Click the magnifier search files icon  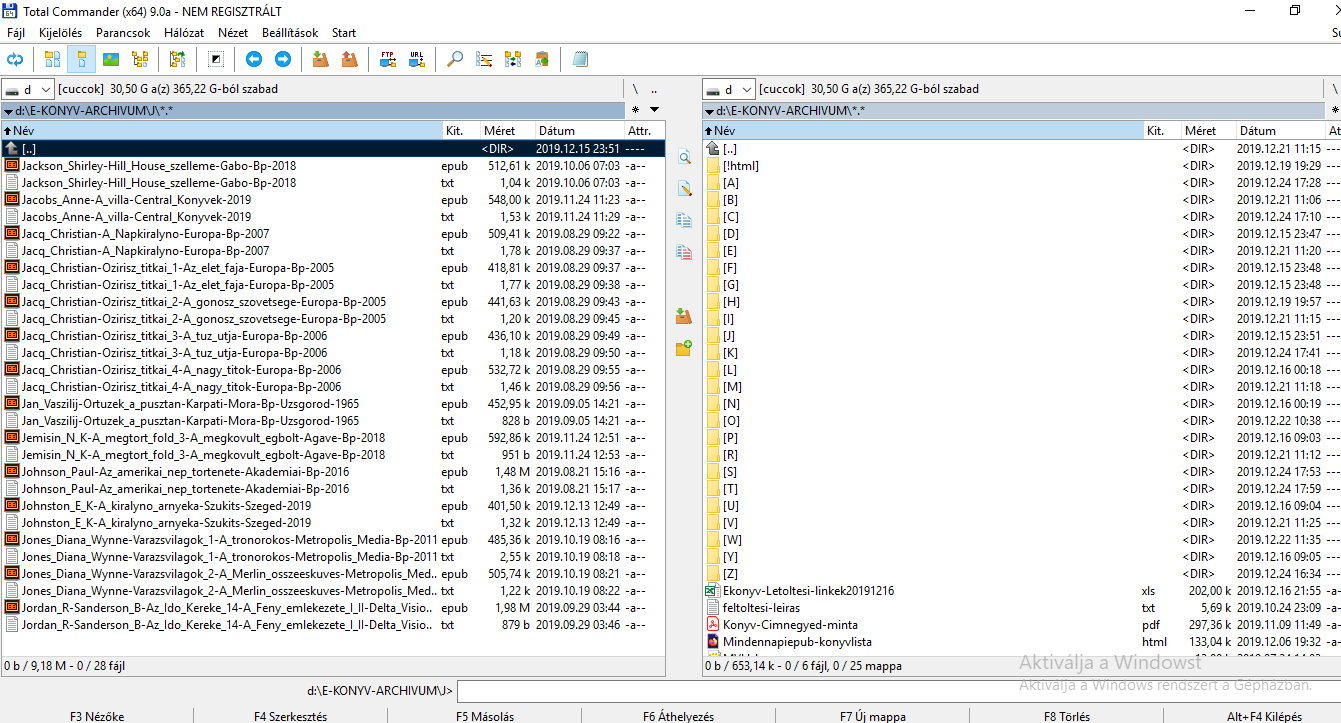click(455, 59)
